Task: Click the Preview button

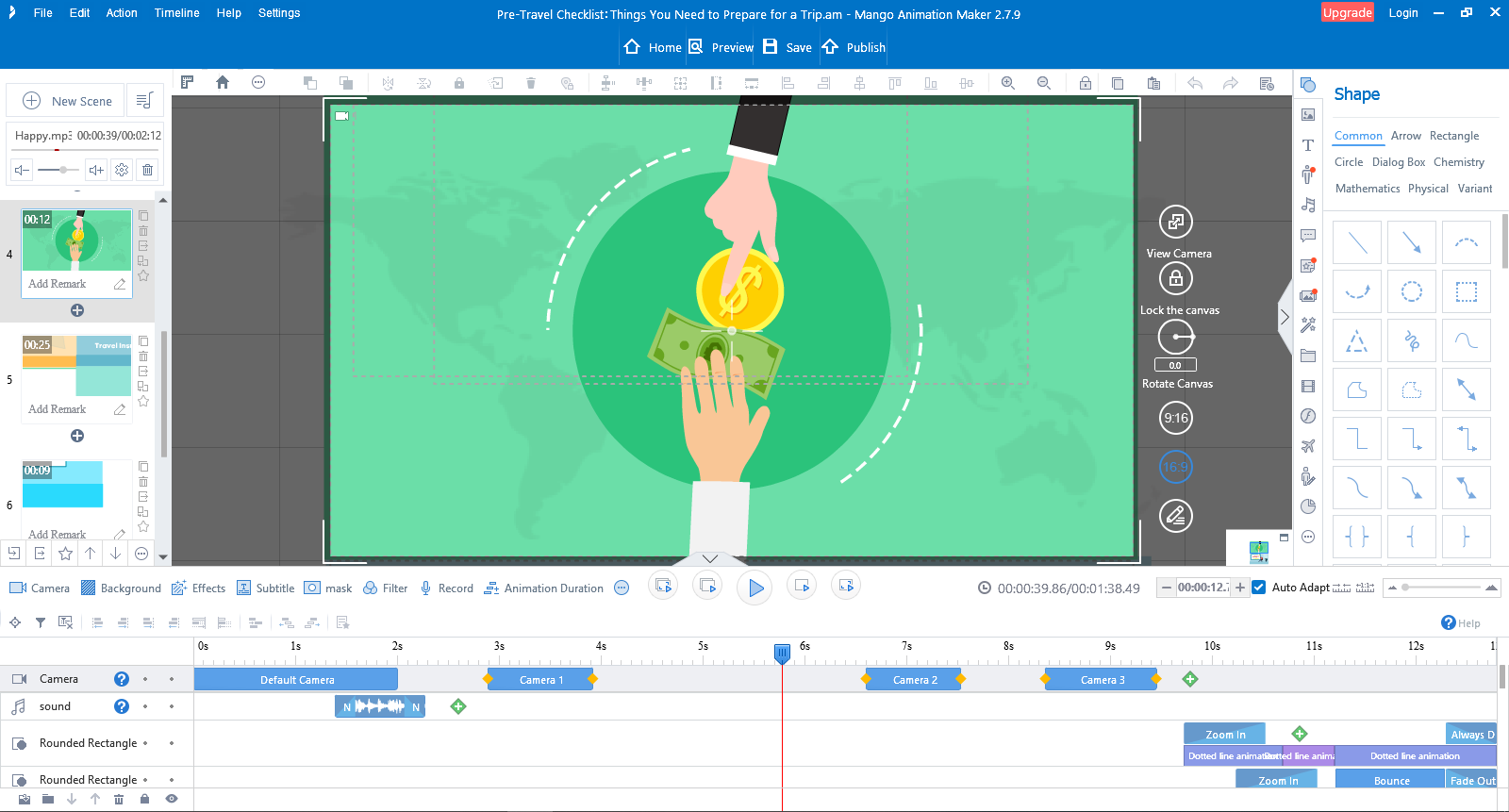Action: tap(721, 47)
